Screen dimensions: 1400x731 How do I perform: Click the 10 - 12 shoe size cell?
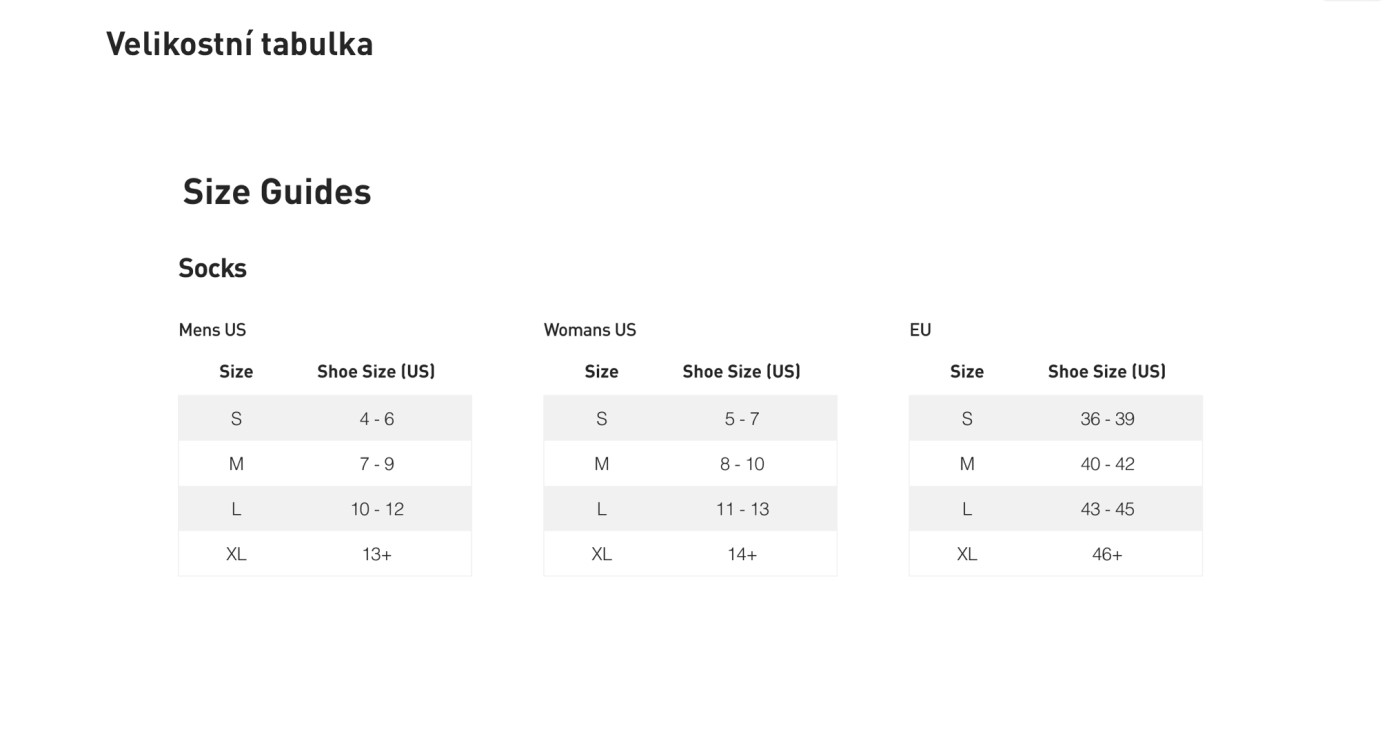point(376,509)
